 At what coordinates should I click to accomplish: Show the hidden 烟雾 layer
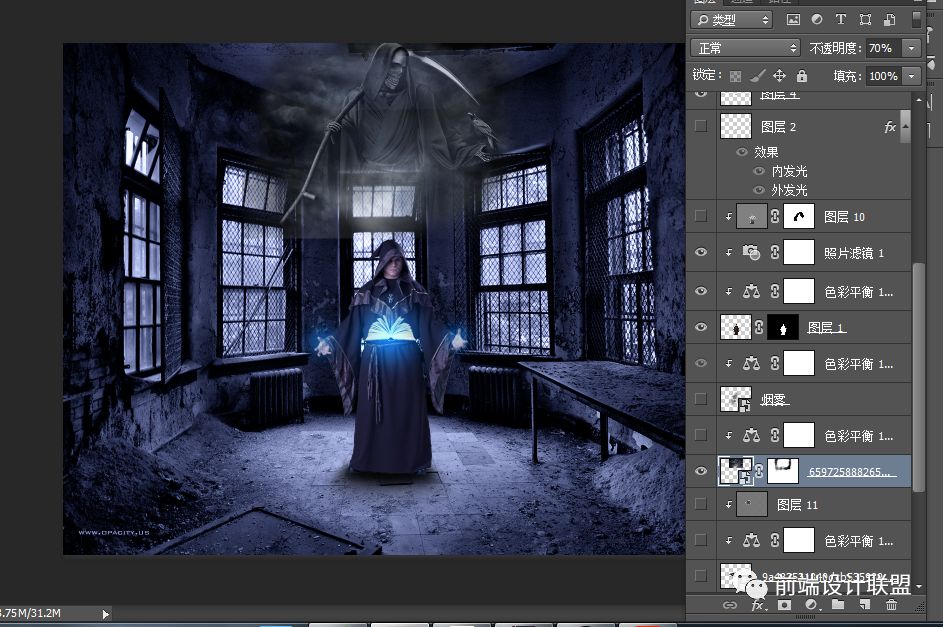[701, 399]
